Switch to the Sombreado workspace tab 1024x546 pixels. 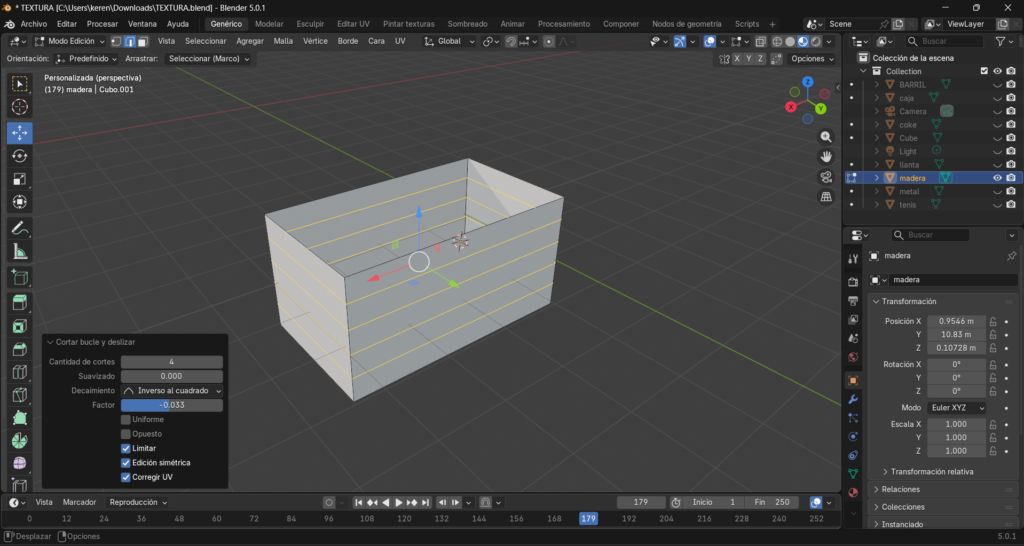click(467, 23)
